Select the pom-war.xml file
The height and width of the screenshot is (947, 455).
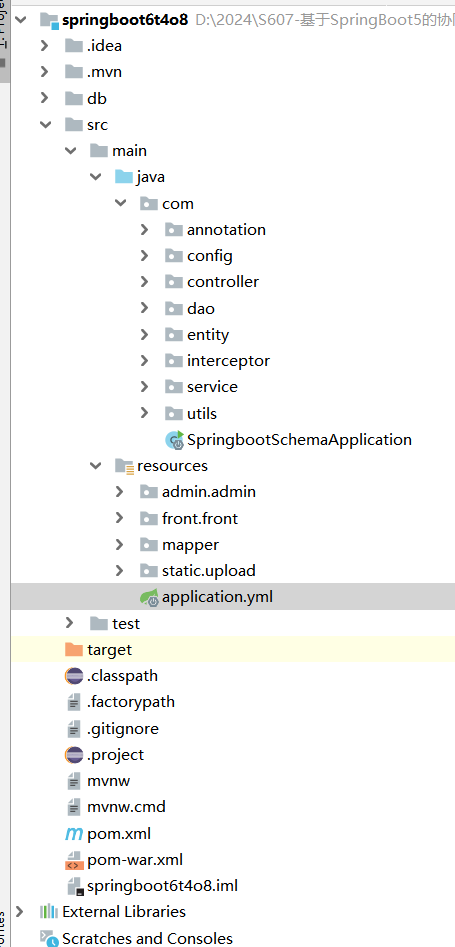[x=135, y=859]
